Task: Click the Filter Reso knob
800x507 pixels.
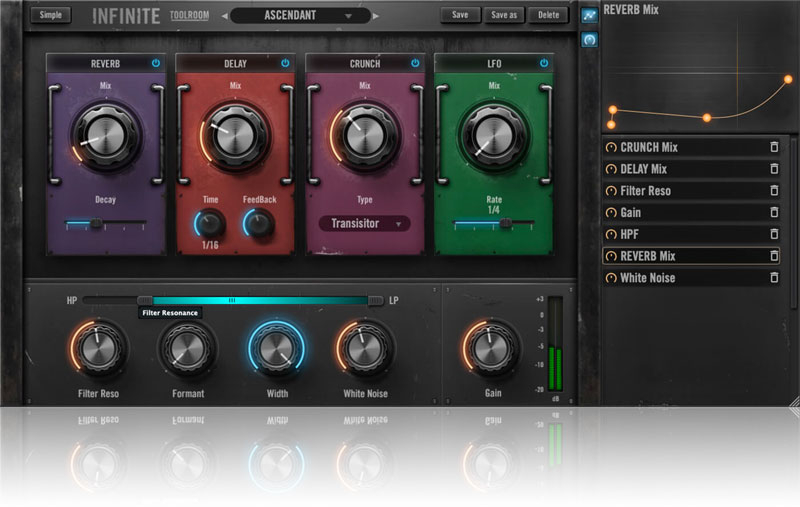Action: point(98,349)
